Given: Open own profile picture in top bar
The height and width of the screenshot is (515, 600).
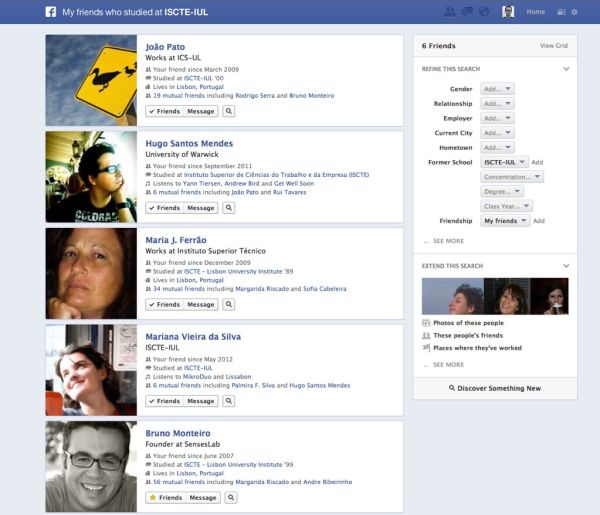Looking at the screenshot, I should pyautogui.click(x=508, y=12).
